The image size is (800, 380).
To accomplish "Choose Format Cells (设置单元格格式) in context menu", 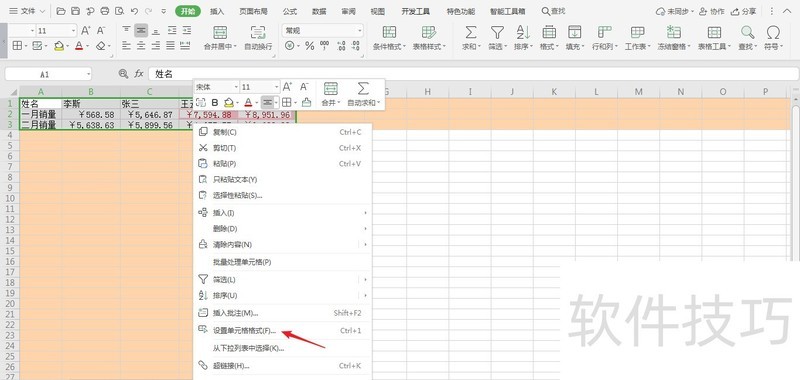I will tap(283, 331).
